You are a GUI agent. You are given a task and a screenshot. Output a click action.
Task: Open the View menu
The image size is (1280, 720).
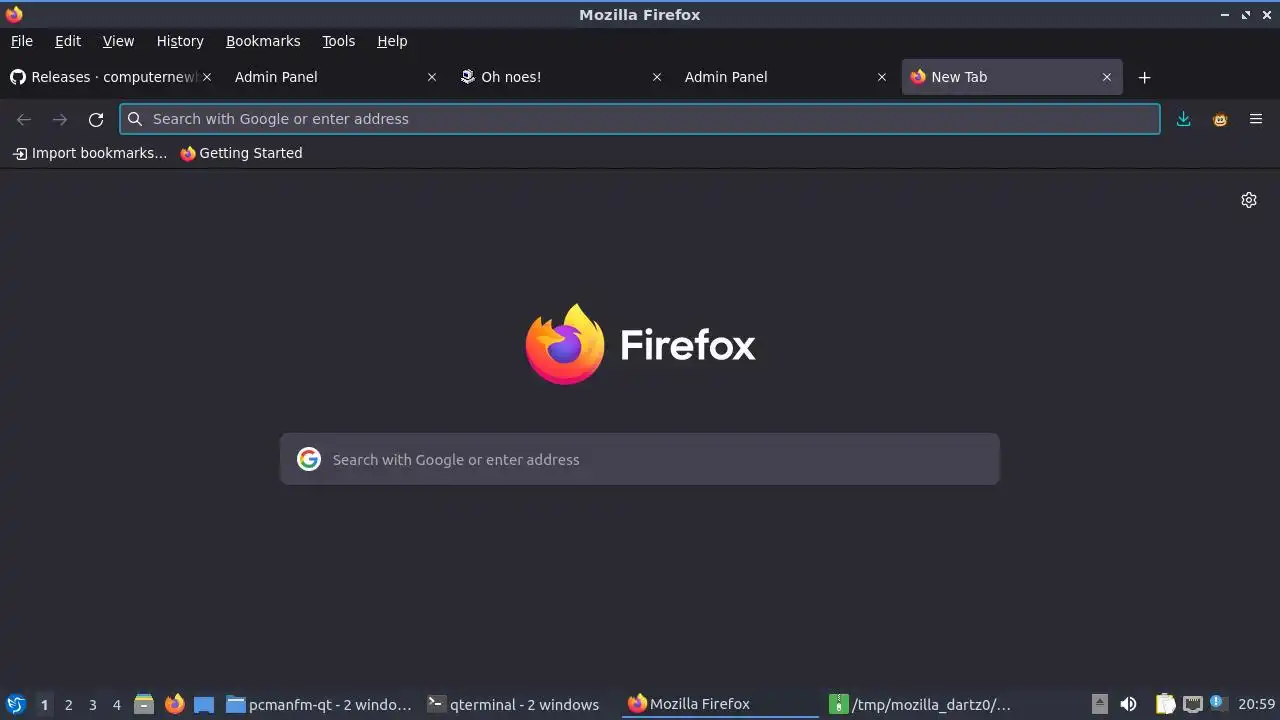pyautogui.click(x=118, y=41)
